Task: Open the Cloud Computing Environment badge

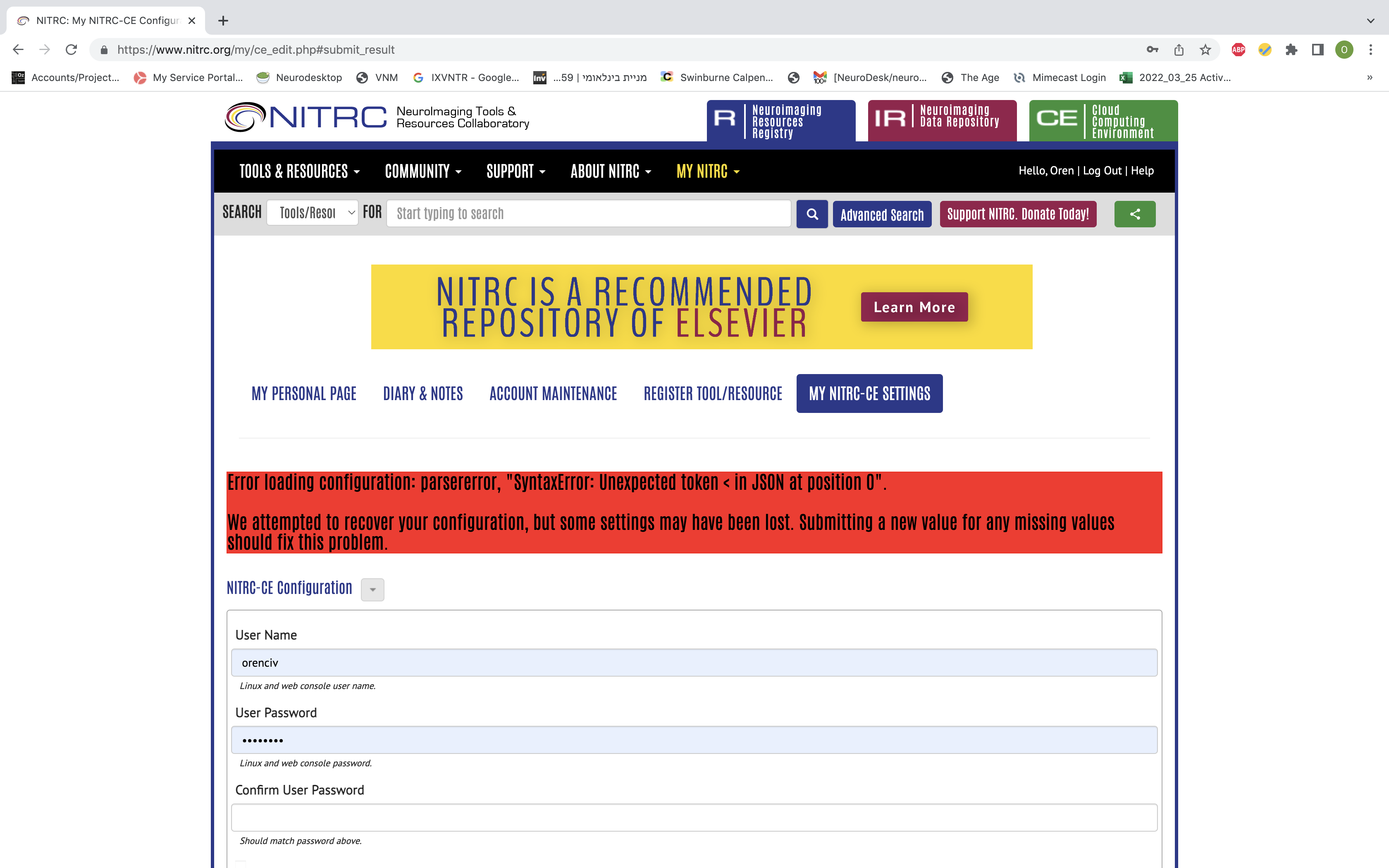Action: 1103,120
